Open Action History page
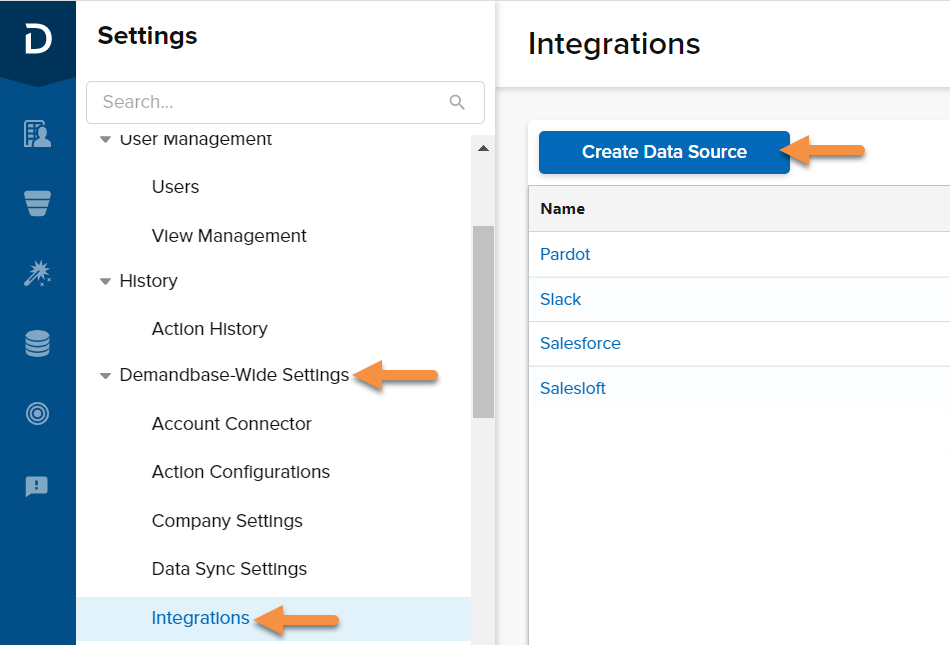Image resolution: width=950 pixels, height=645 pixels. pos(210,329)
